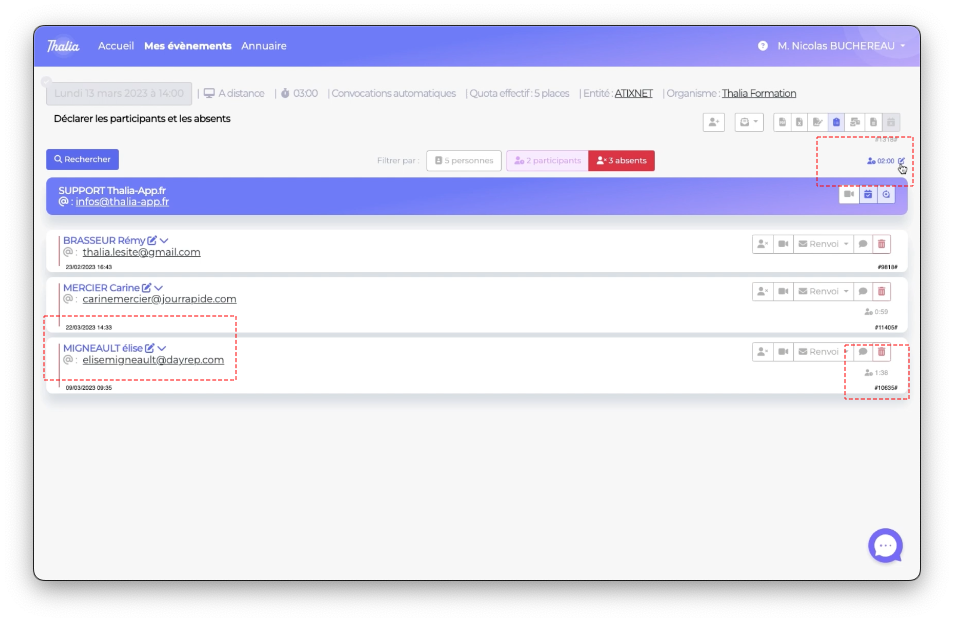Open the Annuaire menu item
Viewport: 954px width, 622px height.
point(263,46)
